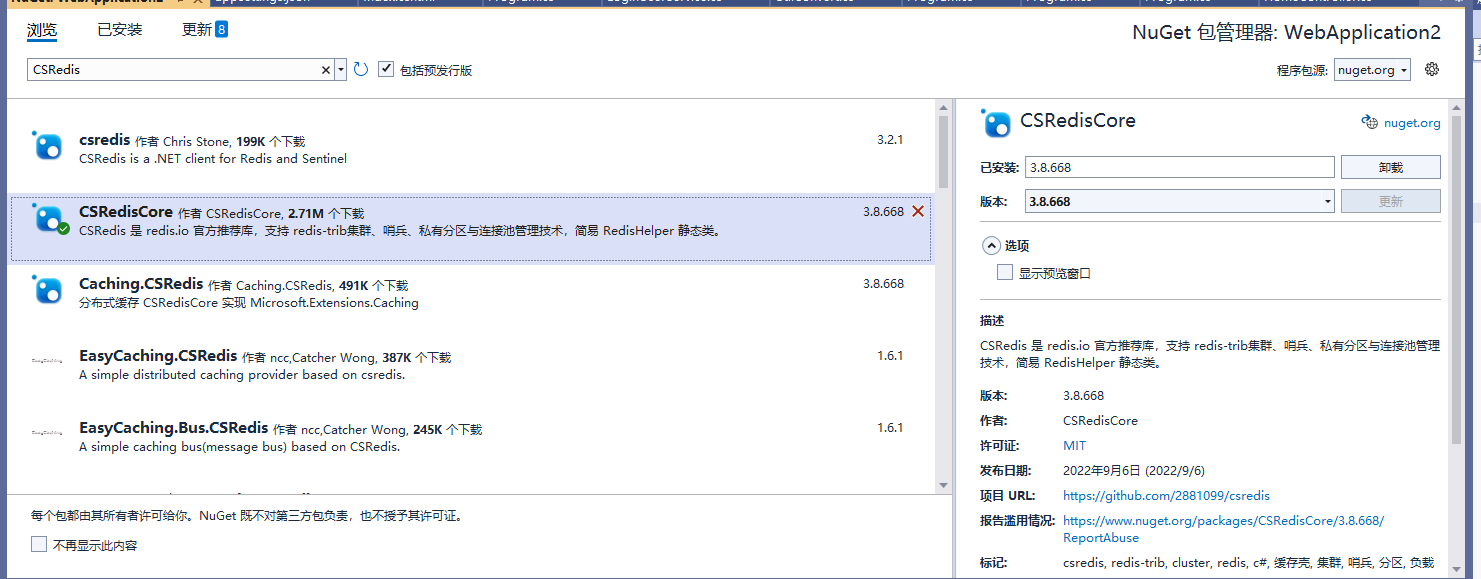This screenshot has height=579, width=1481.
Task: Open the ReportAbuse link
Action: 1223,529
